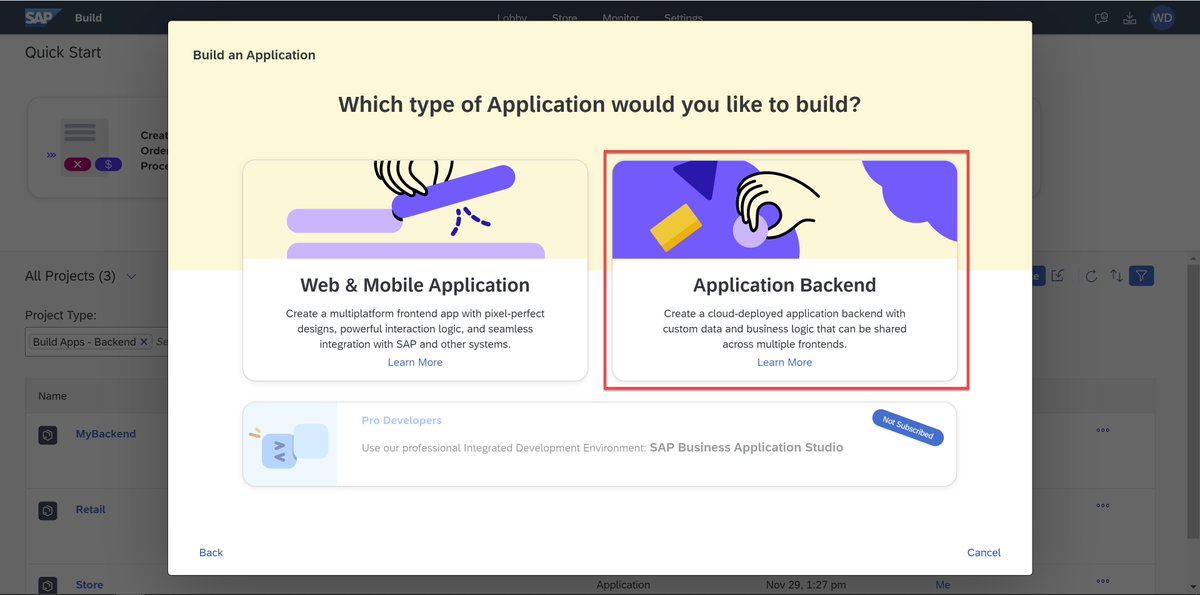Click the Me link in Store row
Viewport: 1200px width, 595px height.
pos(943,585)
